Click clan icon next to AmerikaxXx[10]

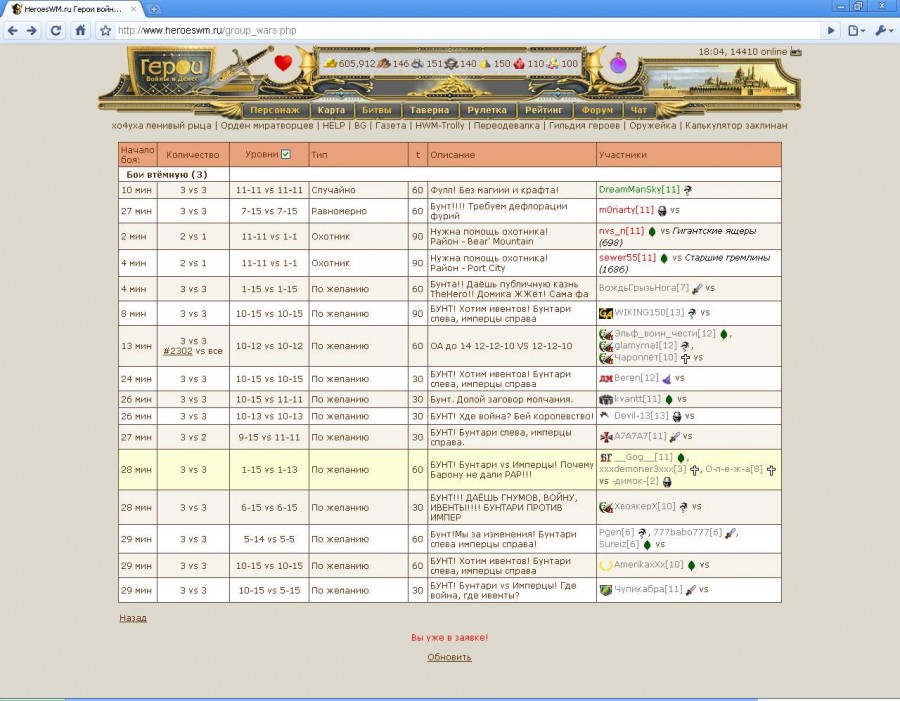[606, 565]
